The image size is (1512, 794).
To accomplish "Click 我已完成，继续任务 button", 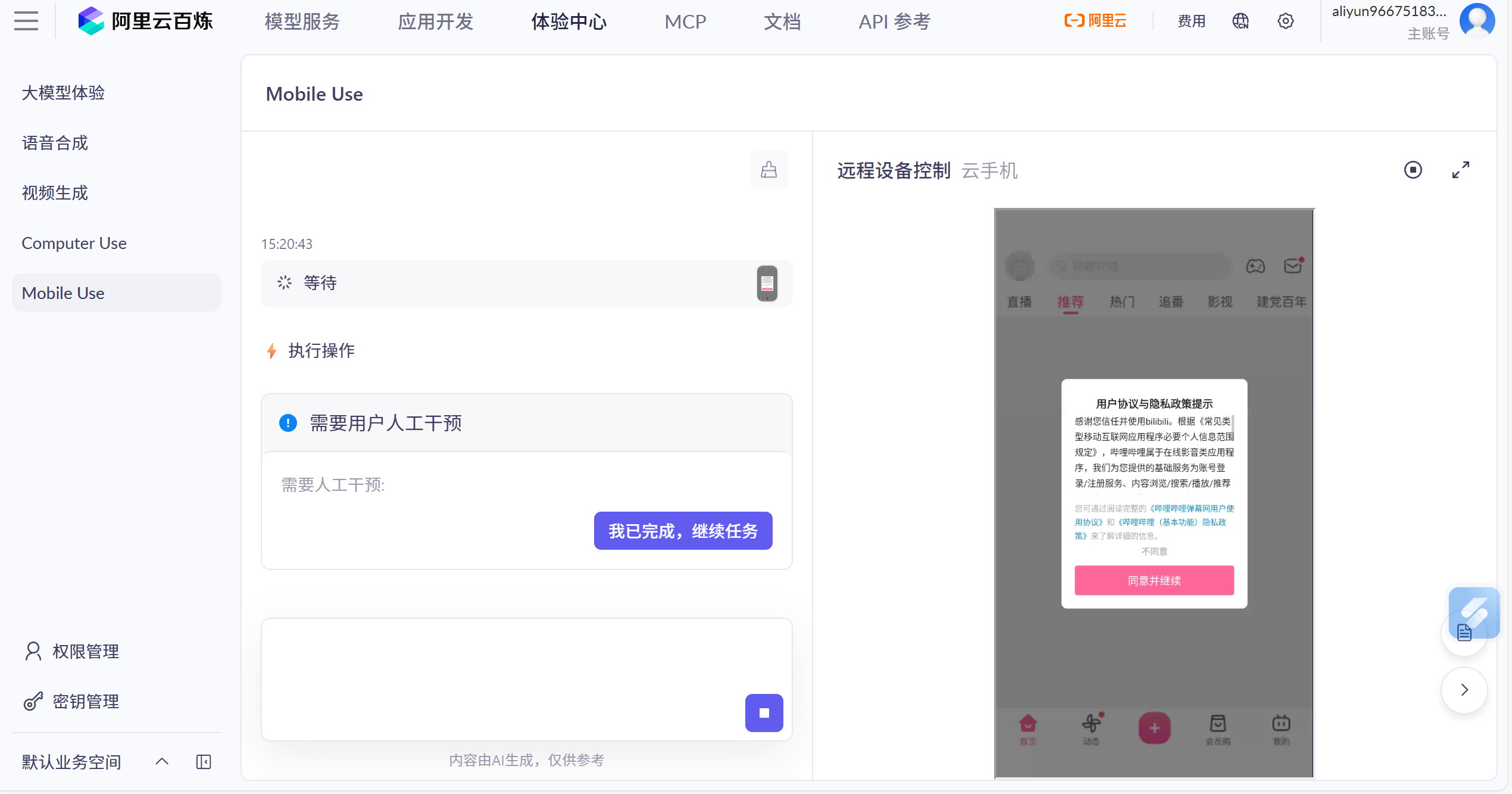I will [x=683, y=531].
